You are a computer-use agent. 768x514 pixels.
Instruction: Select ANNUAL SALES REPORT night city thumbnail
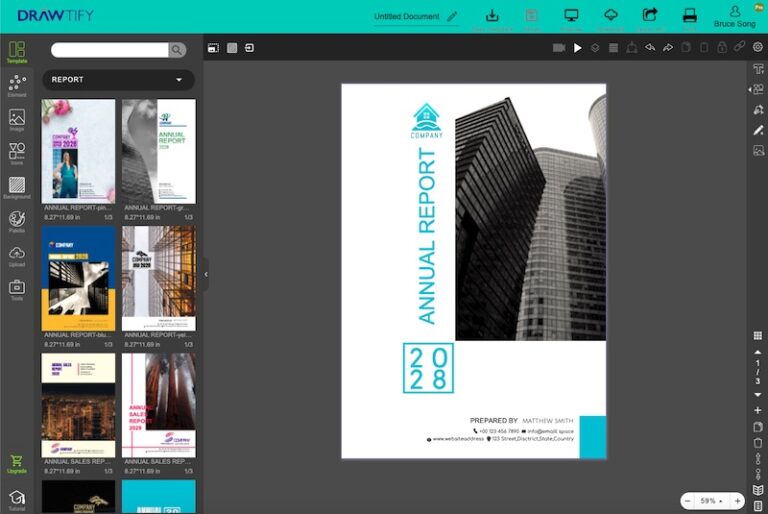(78, 405)
